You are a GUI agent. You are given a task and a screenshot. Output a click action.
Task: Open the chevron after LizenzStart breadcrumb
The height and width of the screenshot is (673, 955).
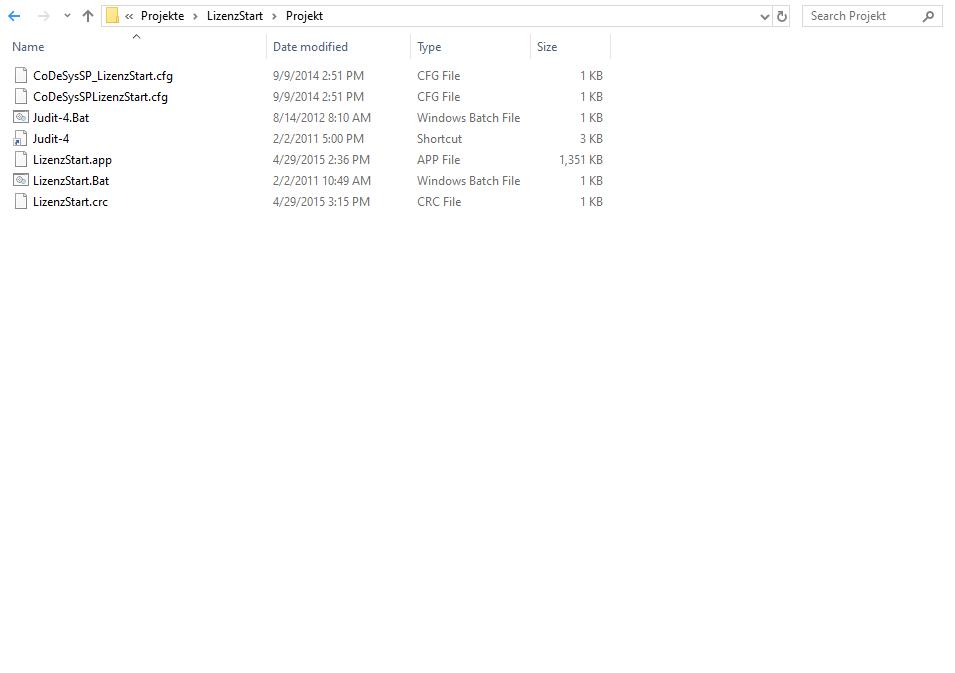click(x=274, y=16)
